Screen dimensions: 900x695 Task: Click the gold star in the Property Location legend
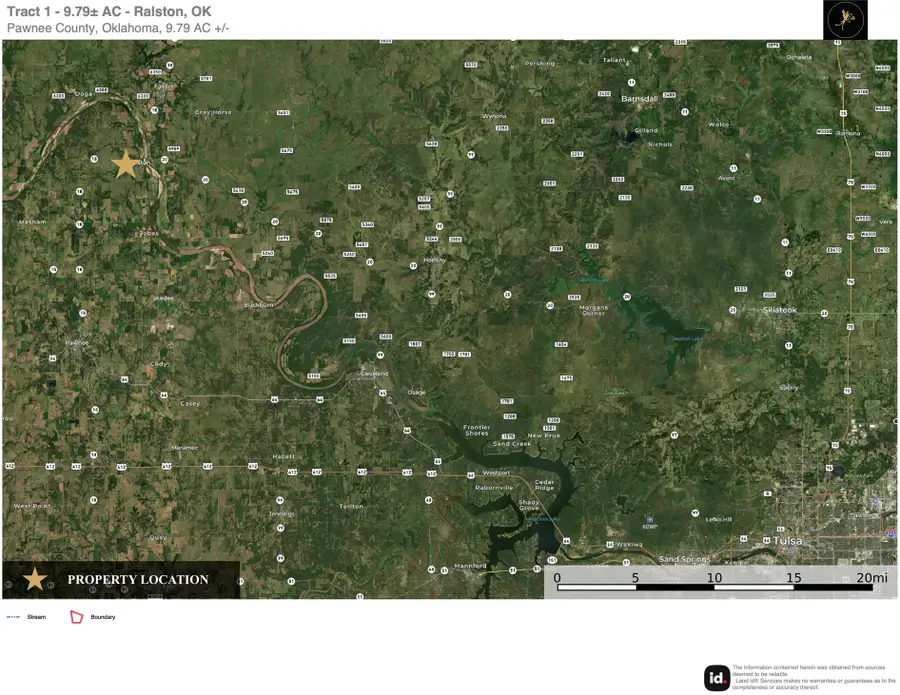(x=35, y=579)
